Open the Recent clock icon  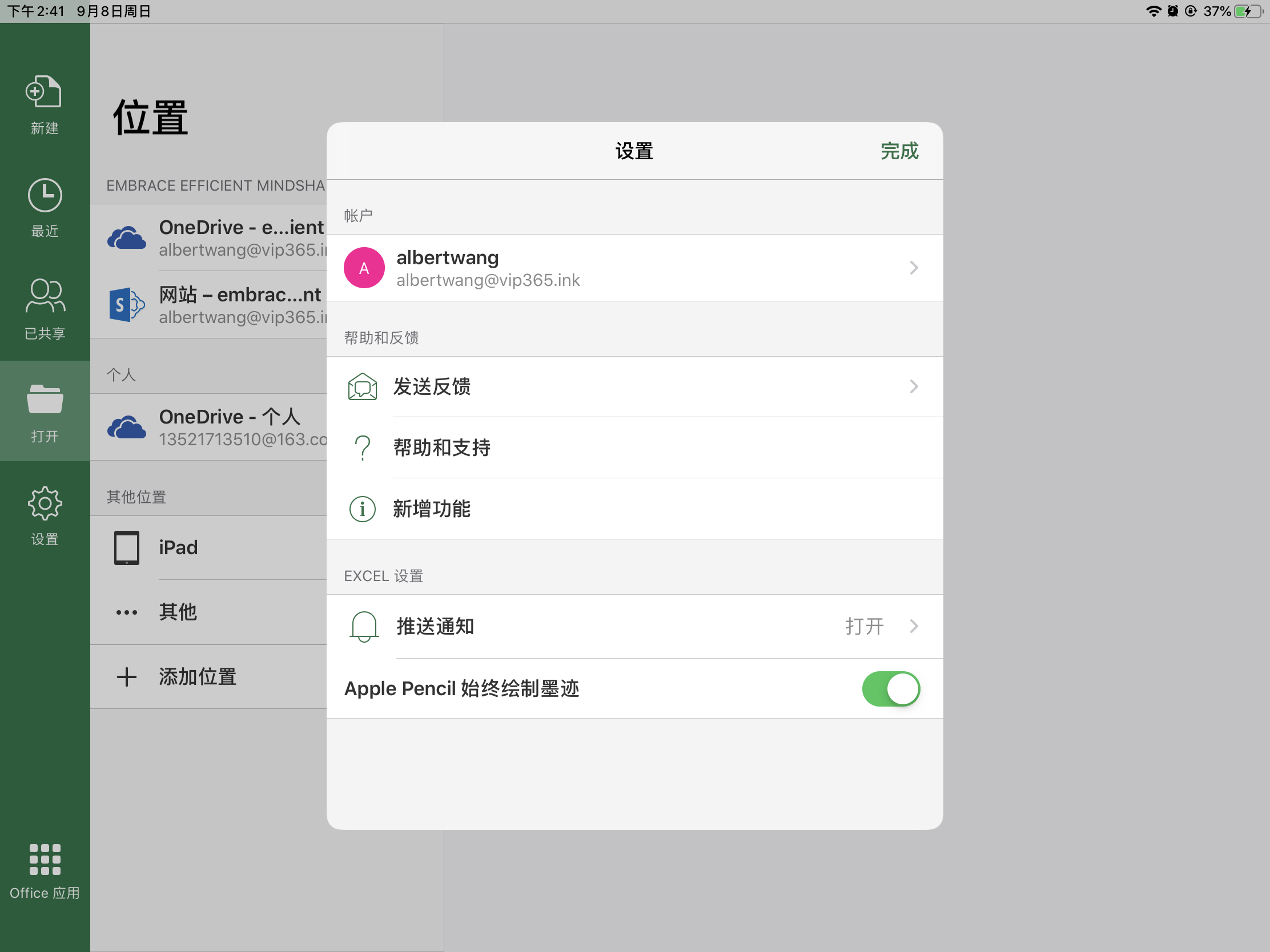click(45, 195)
